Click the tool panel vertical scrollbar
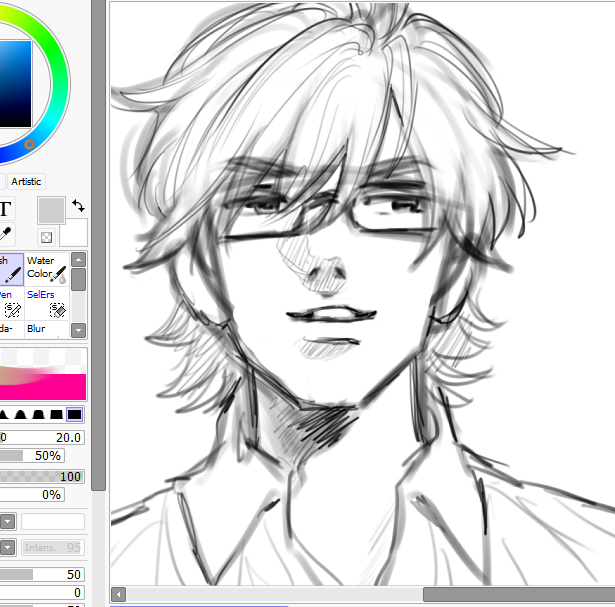615x607 pixels. pos(98,245)
